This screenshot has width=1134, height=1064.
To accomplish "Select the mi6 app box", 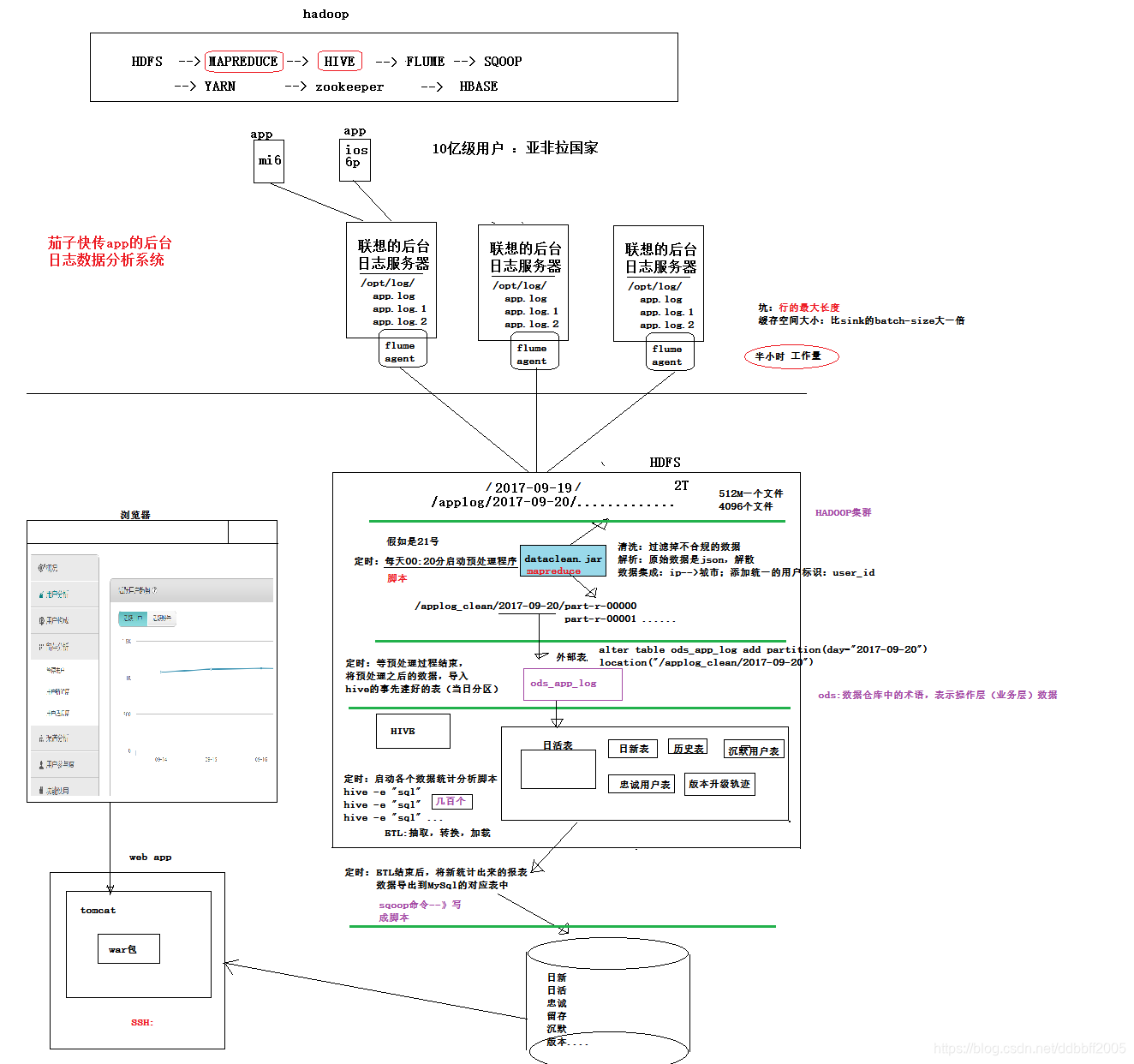I will pyautogui.click(x=269, y=161).
